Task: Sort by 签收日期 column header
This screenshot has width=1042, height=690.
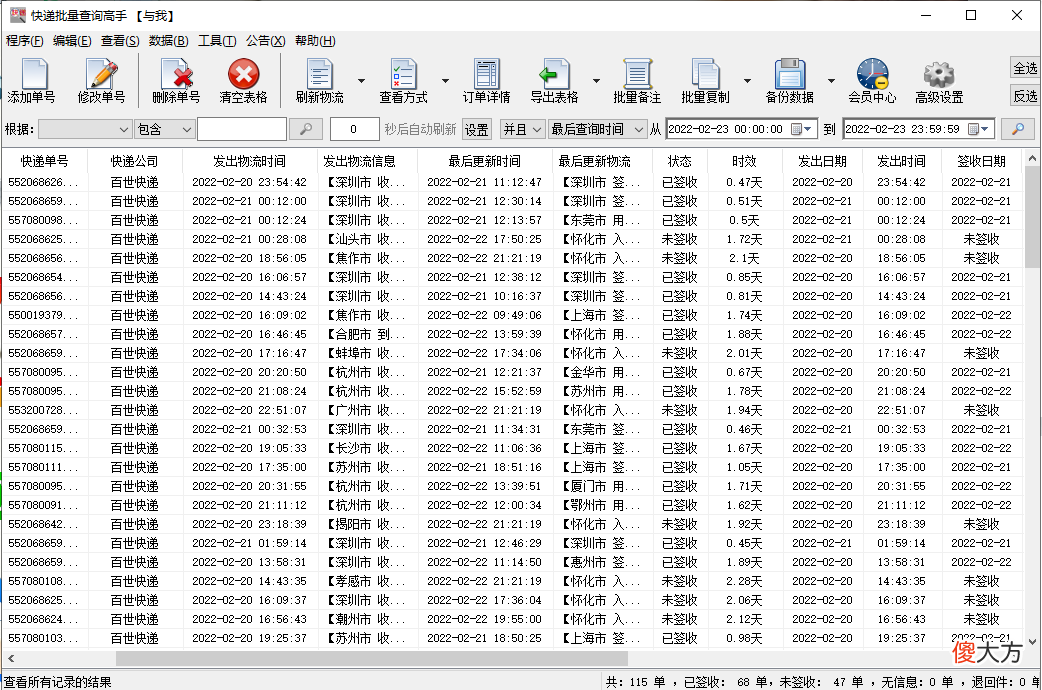Action: [x=982, y=161]
